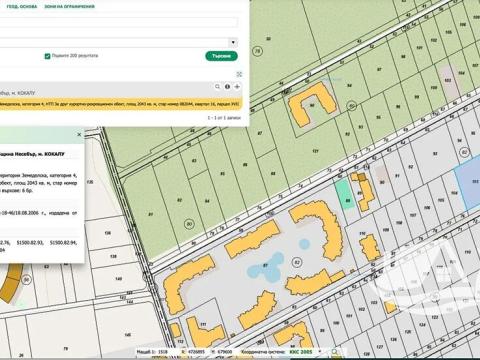Switch to the Геод. основа tab
The image size is (480, 360).
[x=22, y=6]
